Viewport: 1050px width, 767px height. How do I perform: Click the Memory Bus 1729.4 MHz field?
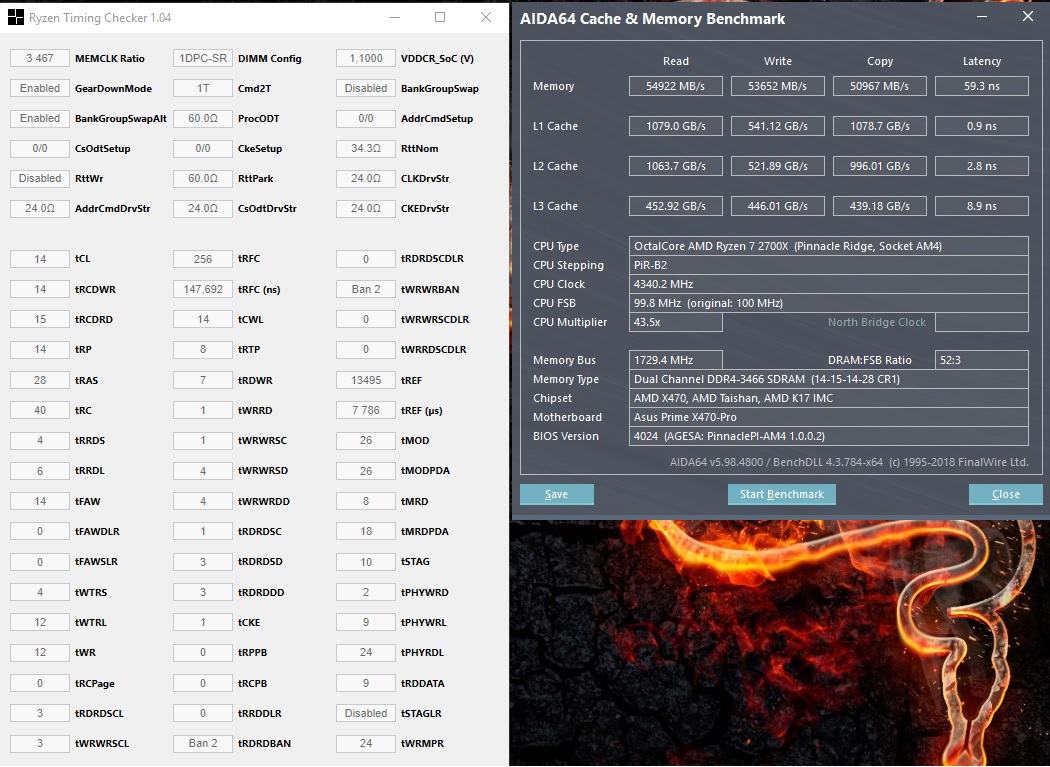[x=676, y=360]
